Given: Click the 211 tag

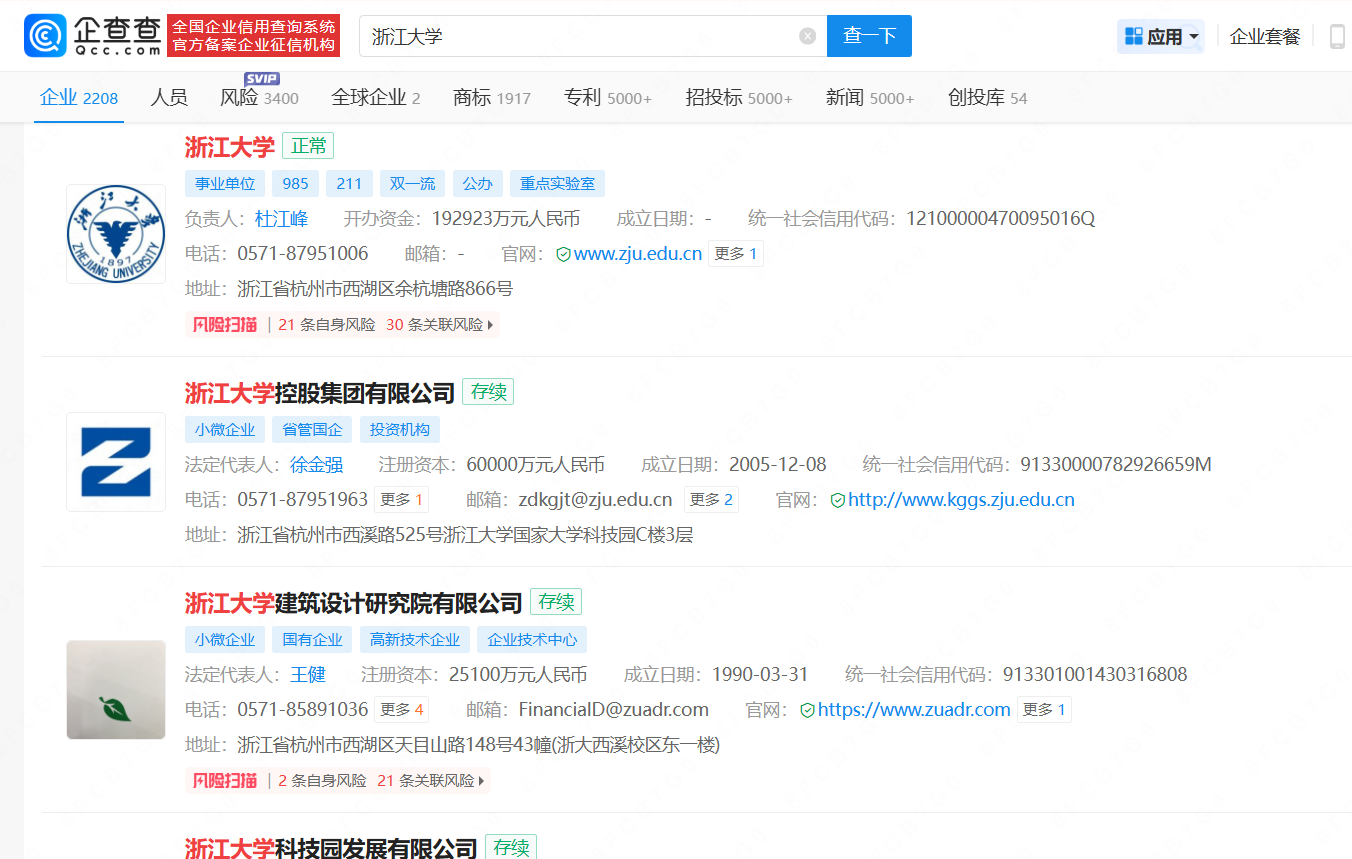Looking at the screenshot, I should tap(349, 184).
